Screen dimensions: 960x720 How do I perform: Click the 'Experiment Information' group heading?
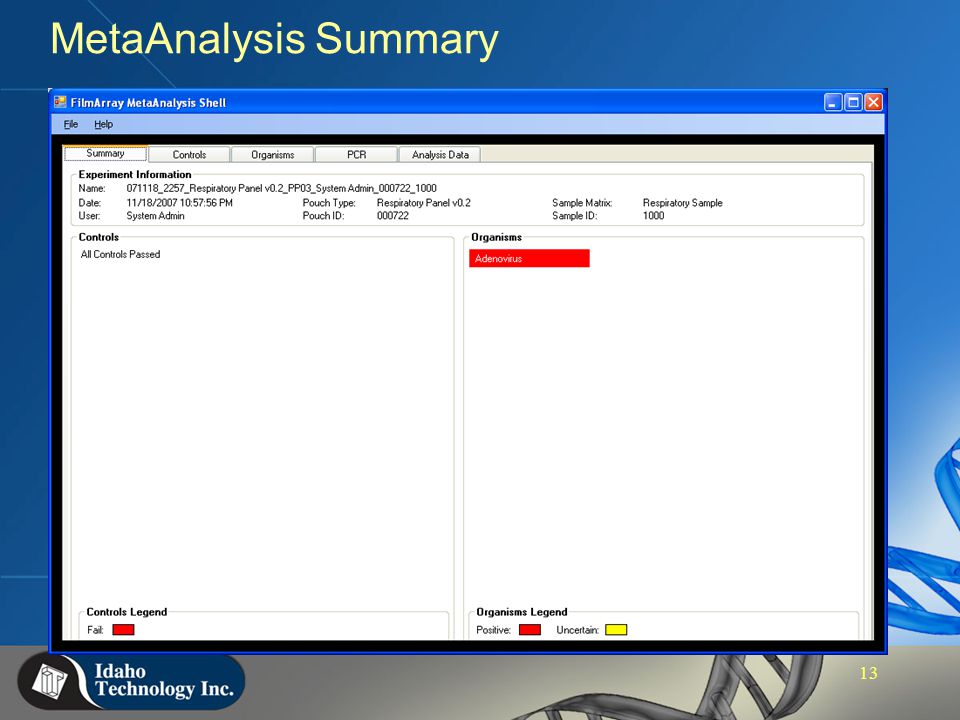pos(135,174)
